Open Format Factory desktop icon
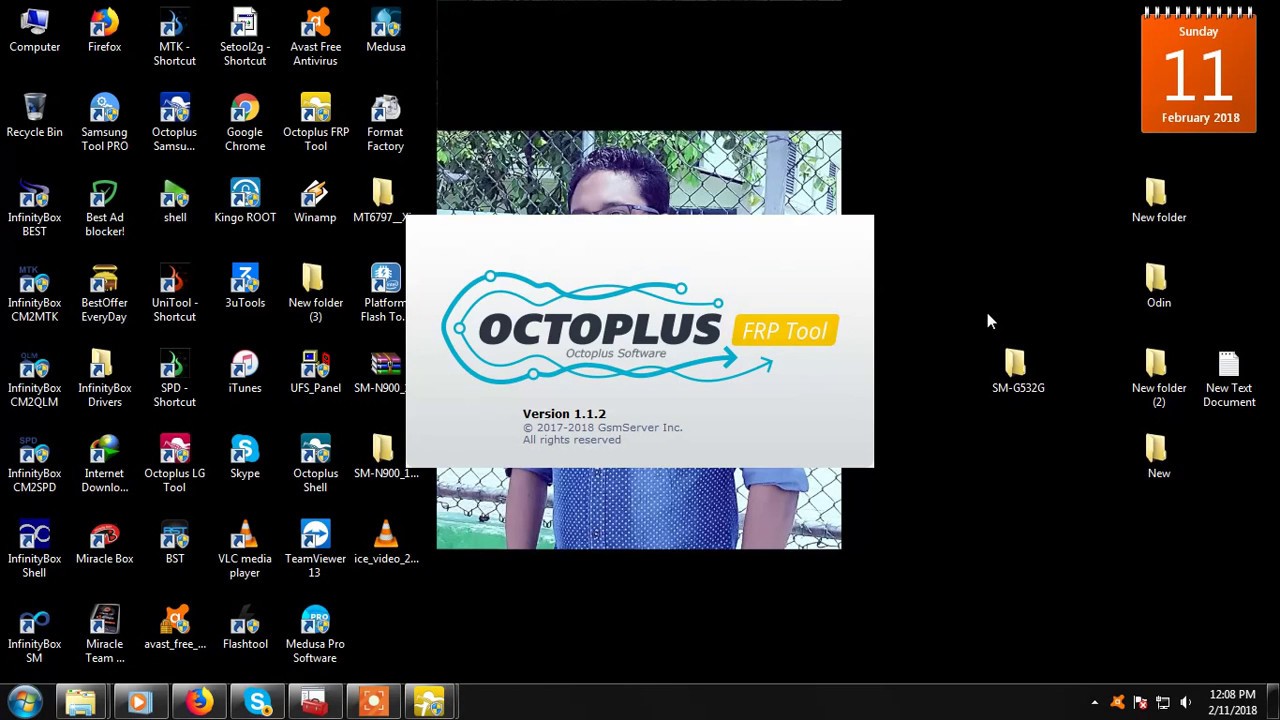Viewport: 1280px width, 720px height. 385,124
